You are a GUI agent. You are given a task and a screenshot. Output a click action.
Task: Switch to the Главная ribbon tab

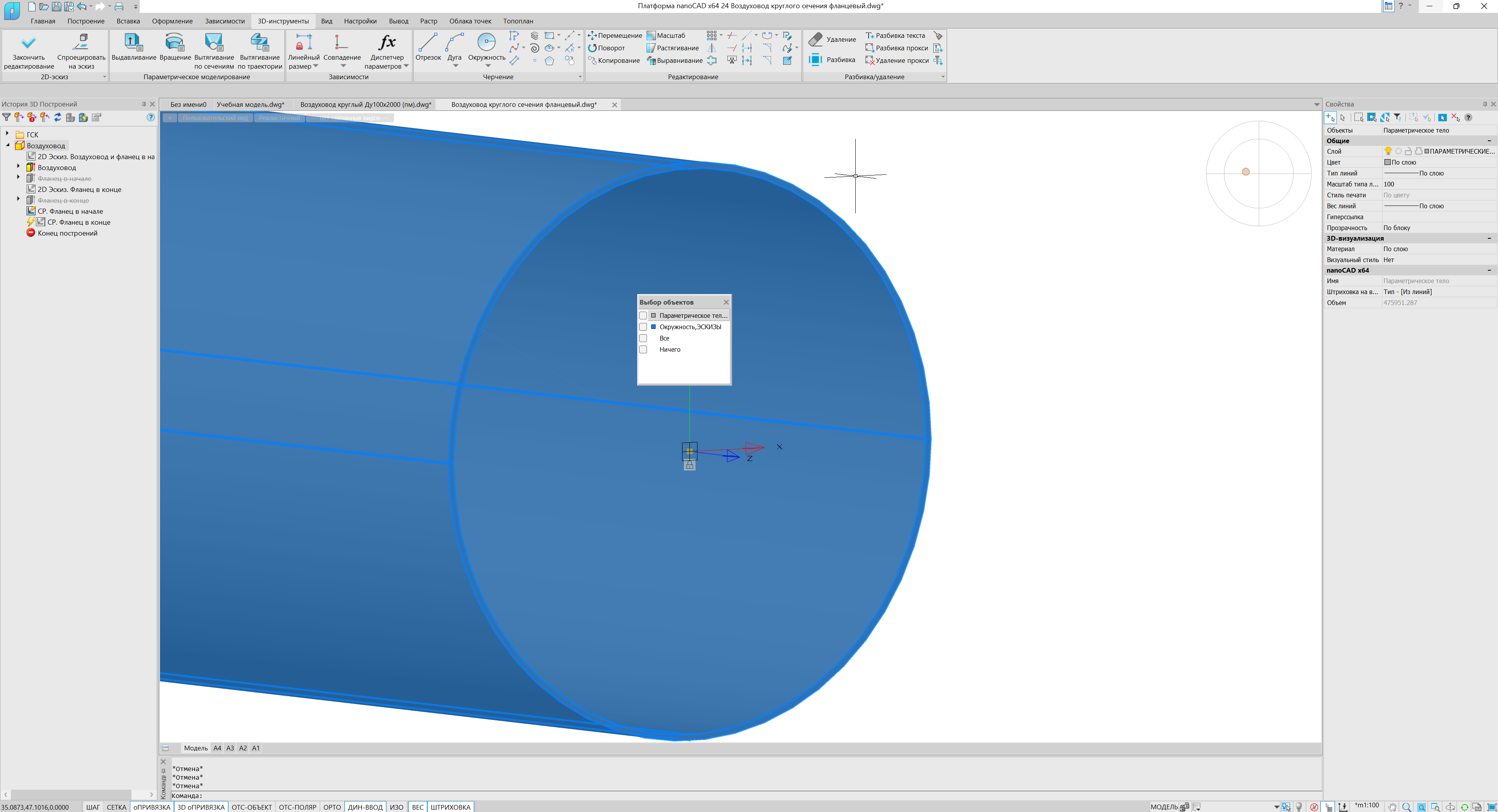pyautogui.click(x=43, y=21)
